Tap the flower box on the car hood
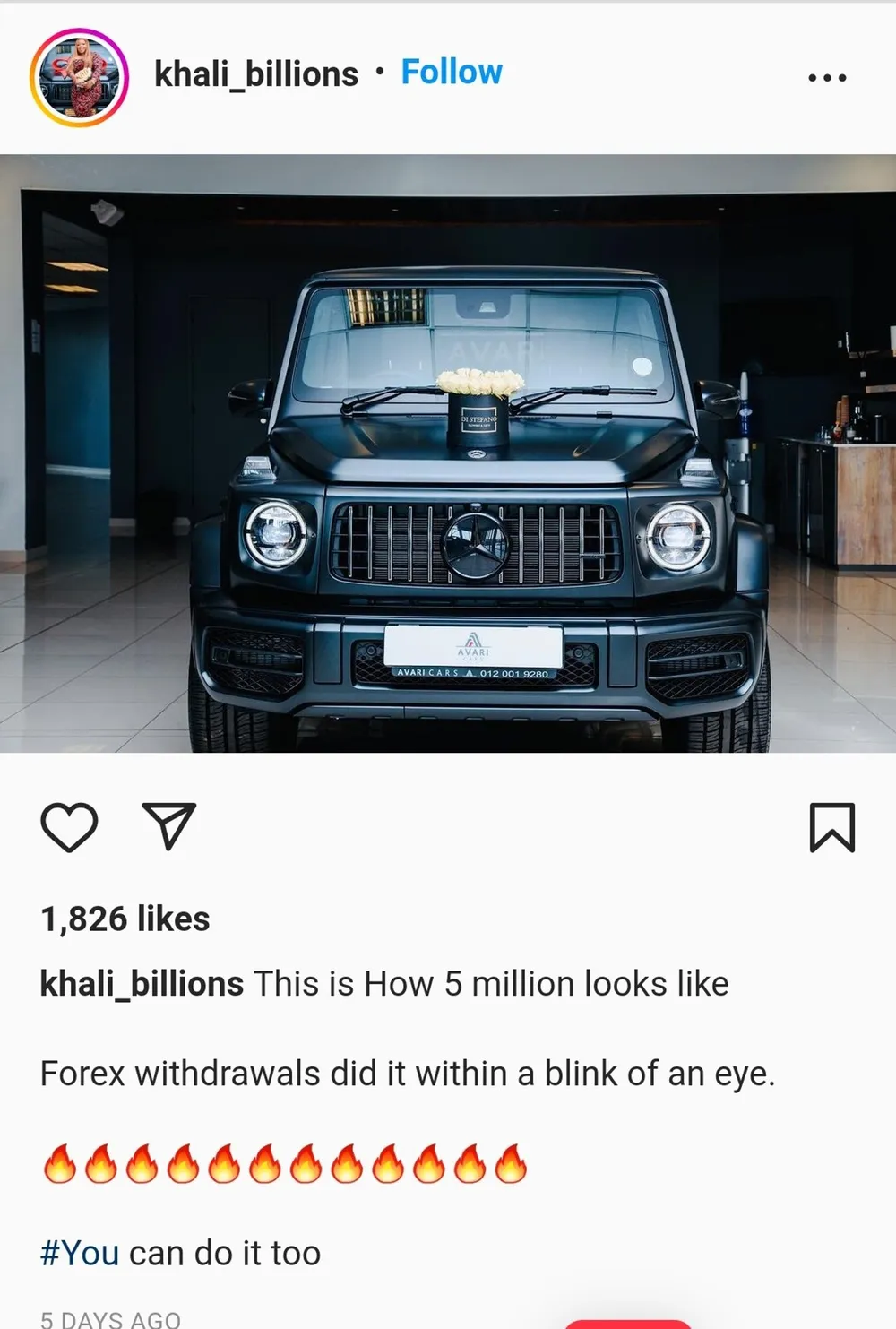 click(x=479, y=412)
